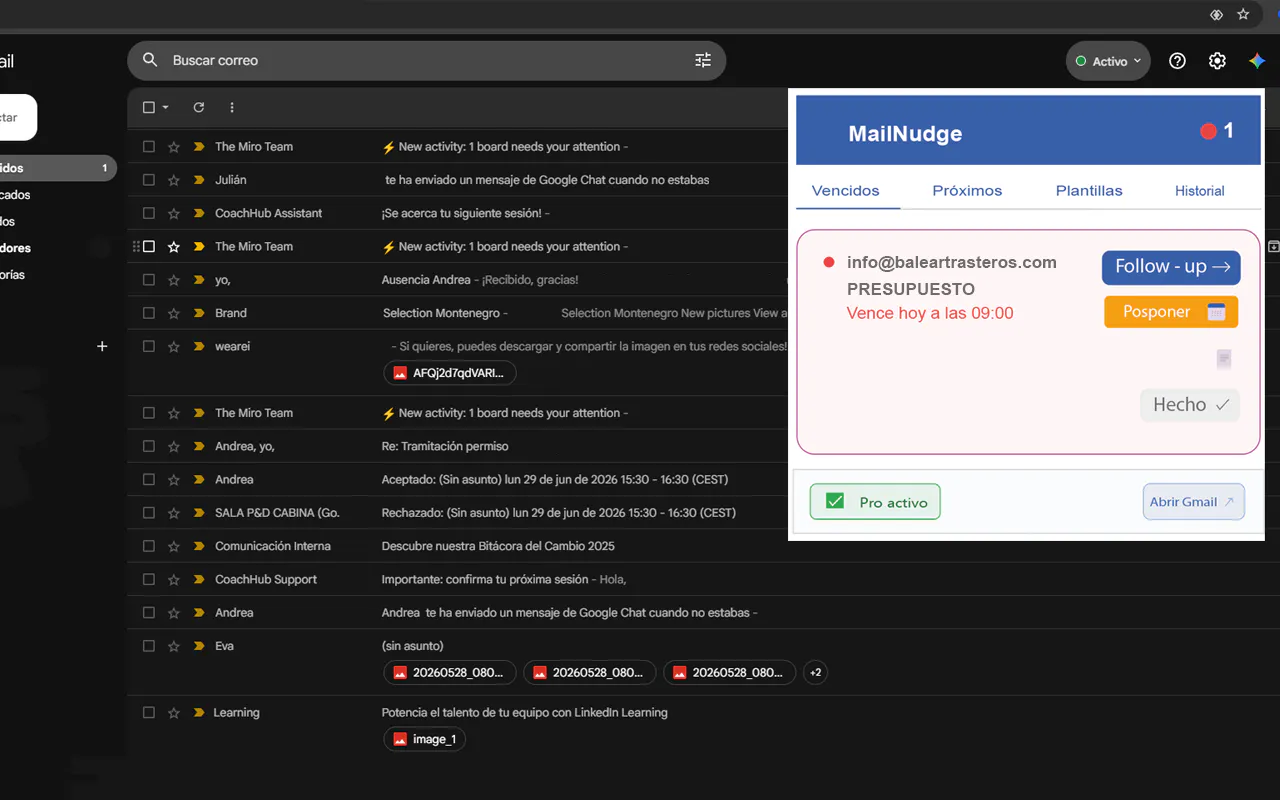Check the CoachHub Assistant email checkbox

(149, 213)
